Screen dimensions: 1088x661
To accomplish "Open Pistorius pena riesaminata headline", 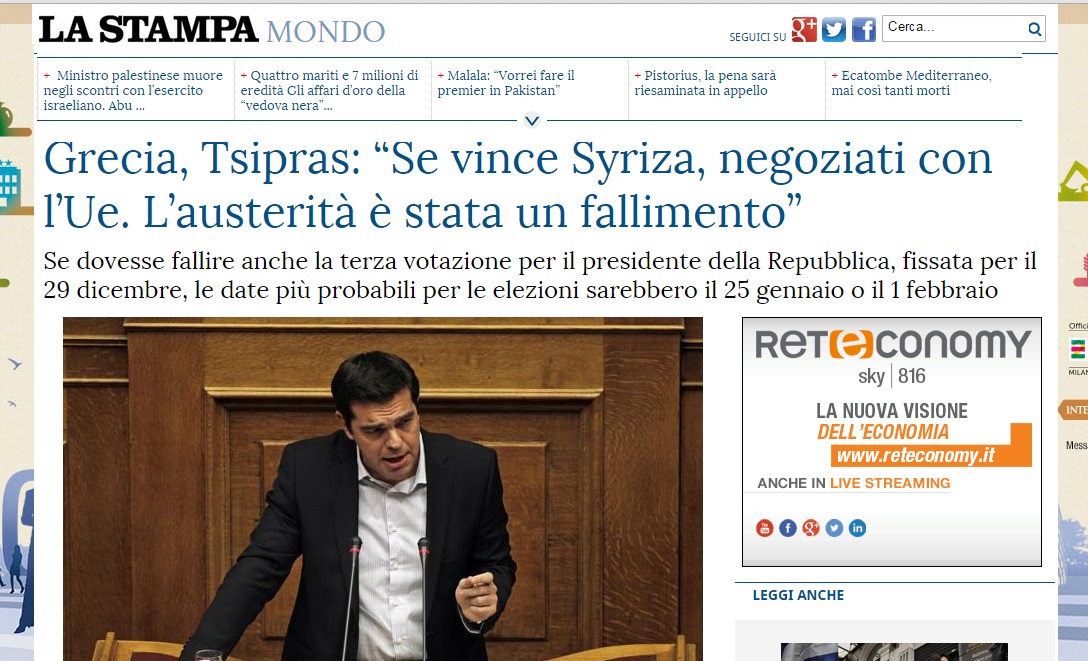I will (x=705, y=83).
